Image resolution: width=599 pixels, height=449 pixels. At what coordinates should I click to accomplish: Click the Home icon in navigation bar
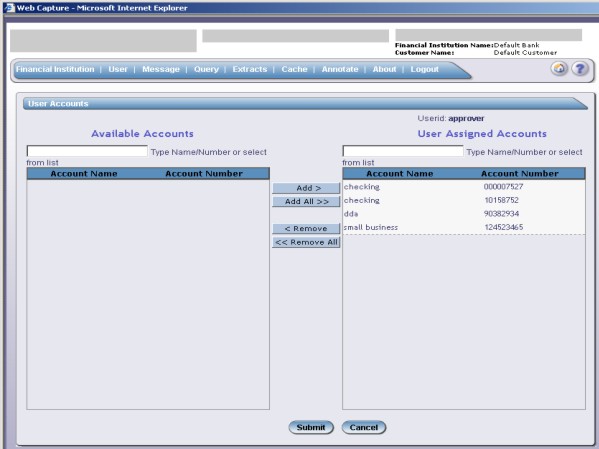click(x=559, y=69)
